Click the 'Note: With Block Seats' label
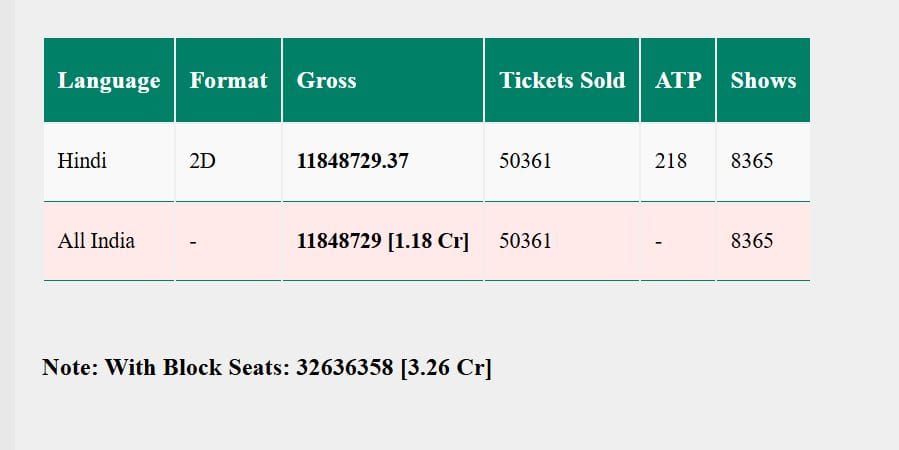The width and height of the screenshot is (899, 450). coord(166,368)
